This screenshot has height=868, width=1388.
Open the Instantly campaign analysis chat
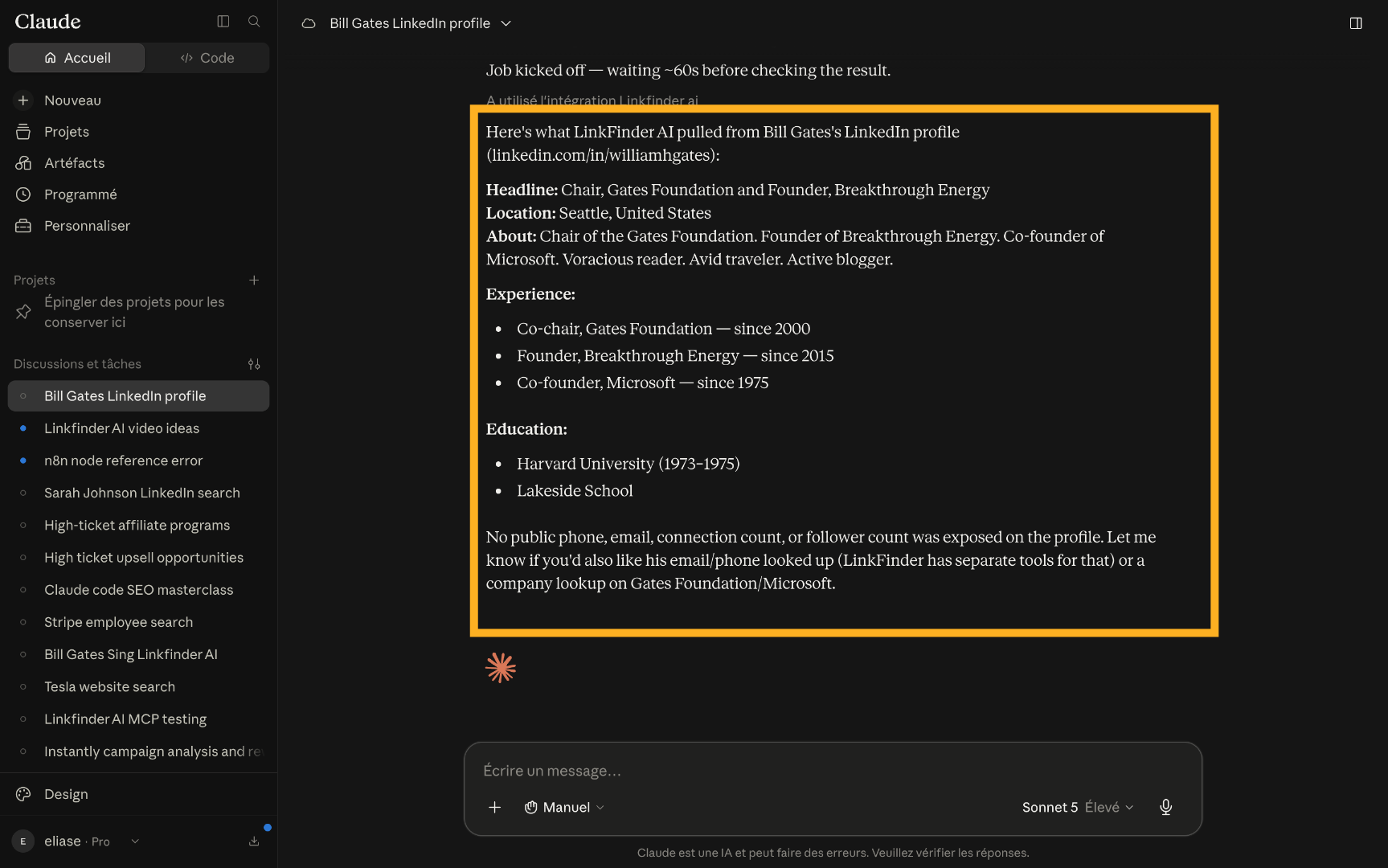tap(138, 751)
